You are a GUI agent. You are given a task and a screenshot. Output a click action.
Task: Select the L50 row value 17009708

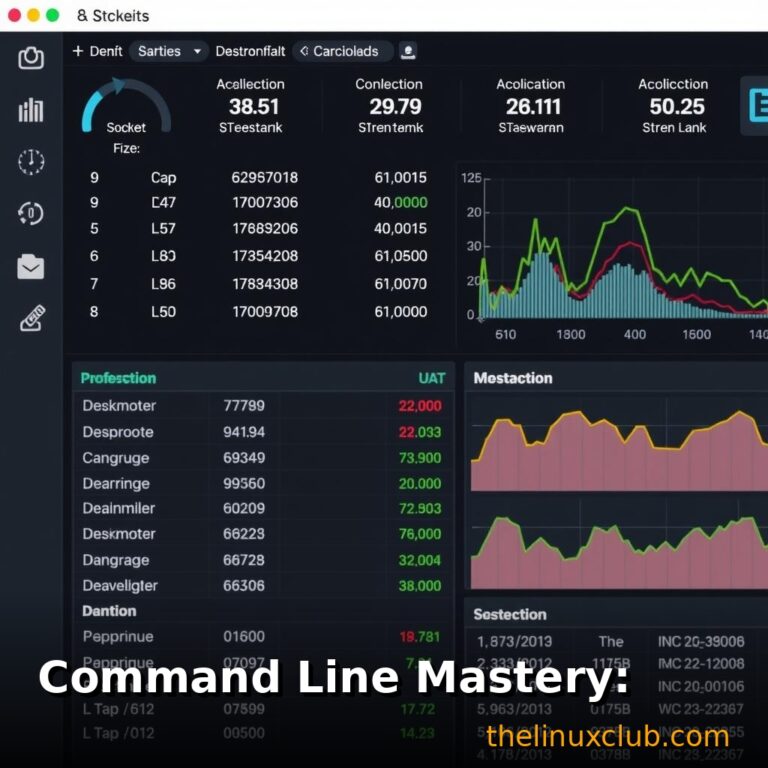coord(265,312)
